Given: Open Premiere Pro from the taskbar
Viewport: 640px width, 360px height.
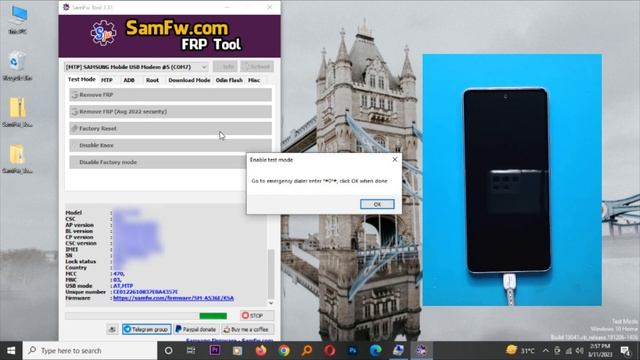Looking at the screenshot, I should (215, 350).
